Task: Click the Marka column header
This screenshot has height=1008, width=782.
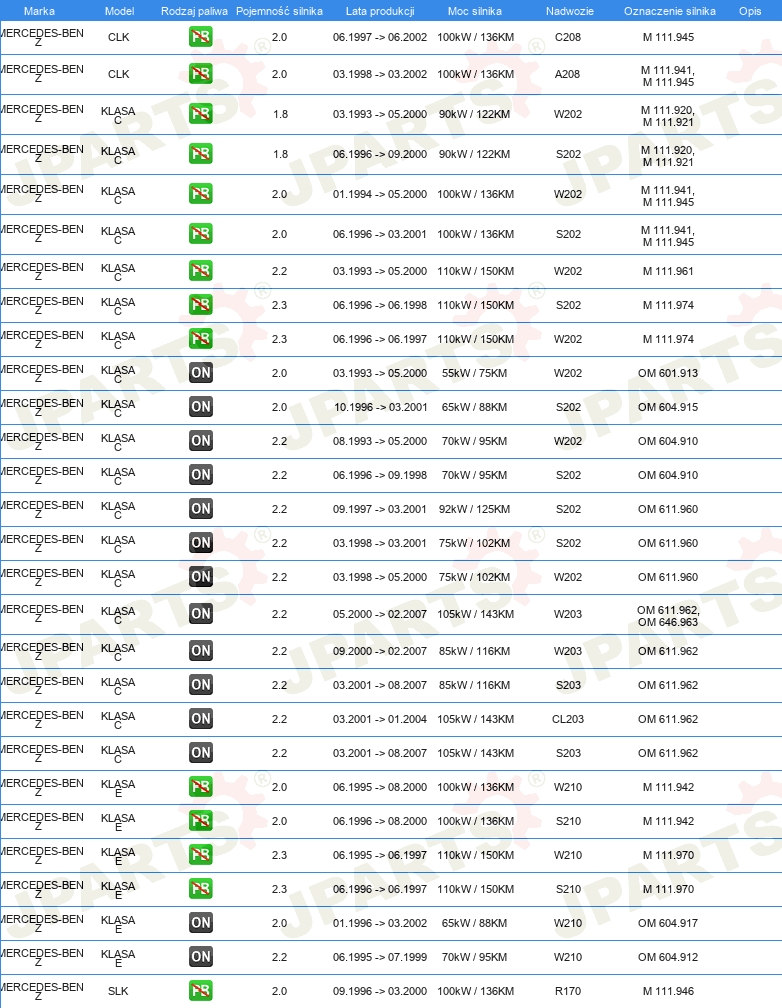Action: click(39, 11)
